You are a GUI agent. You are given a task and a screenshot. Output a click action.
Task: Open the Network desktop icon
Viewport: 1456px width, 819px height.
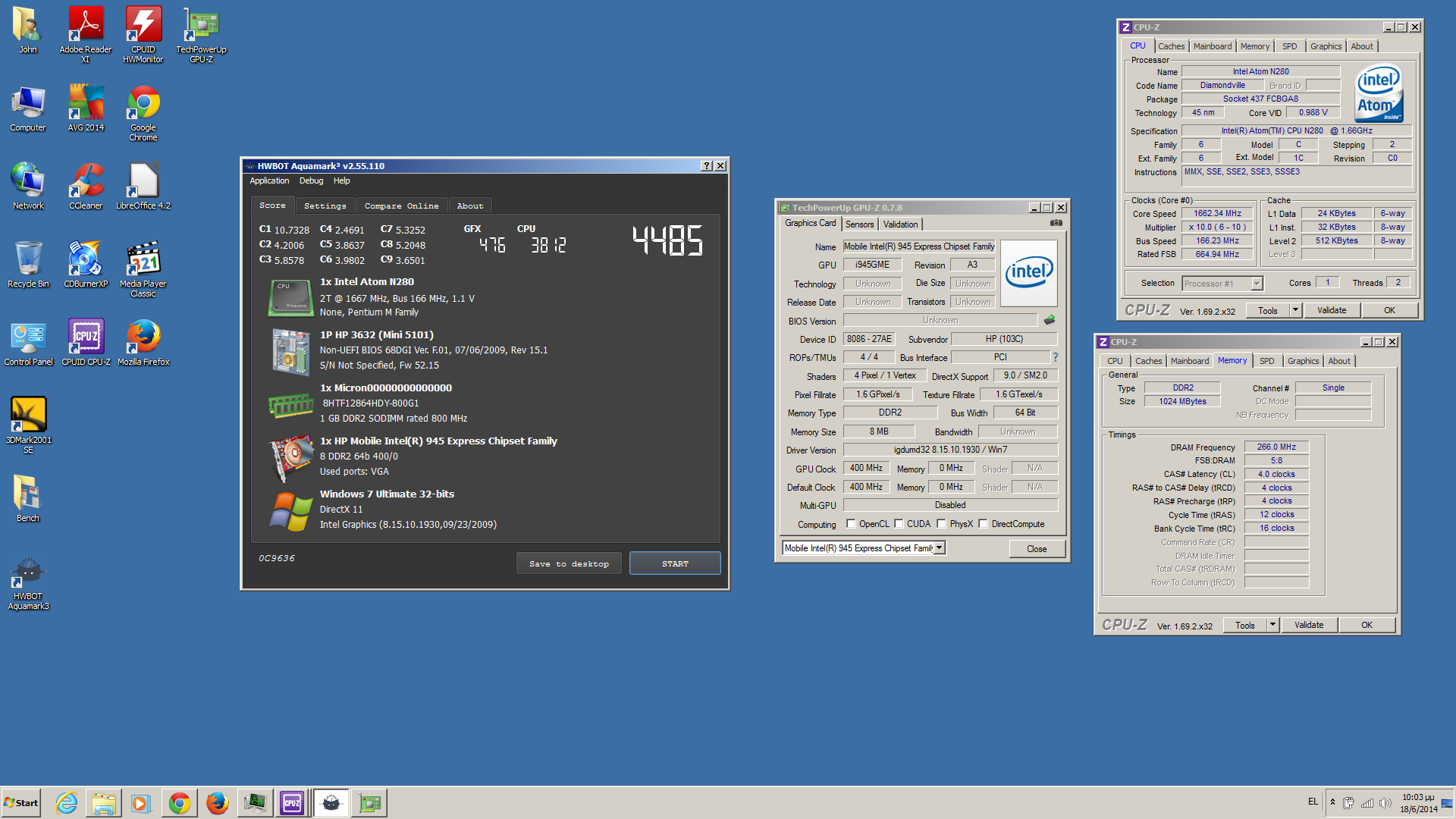28,187
